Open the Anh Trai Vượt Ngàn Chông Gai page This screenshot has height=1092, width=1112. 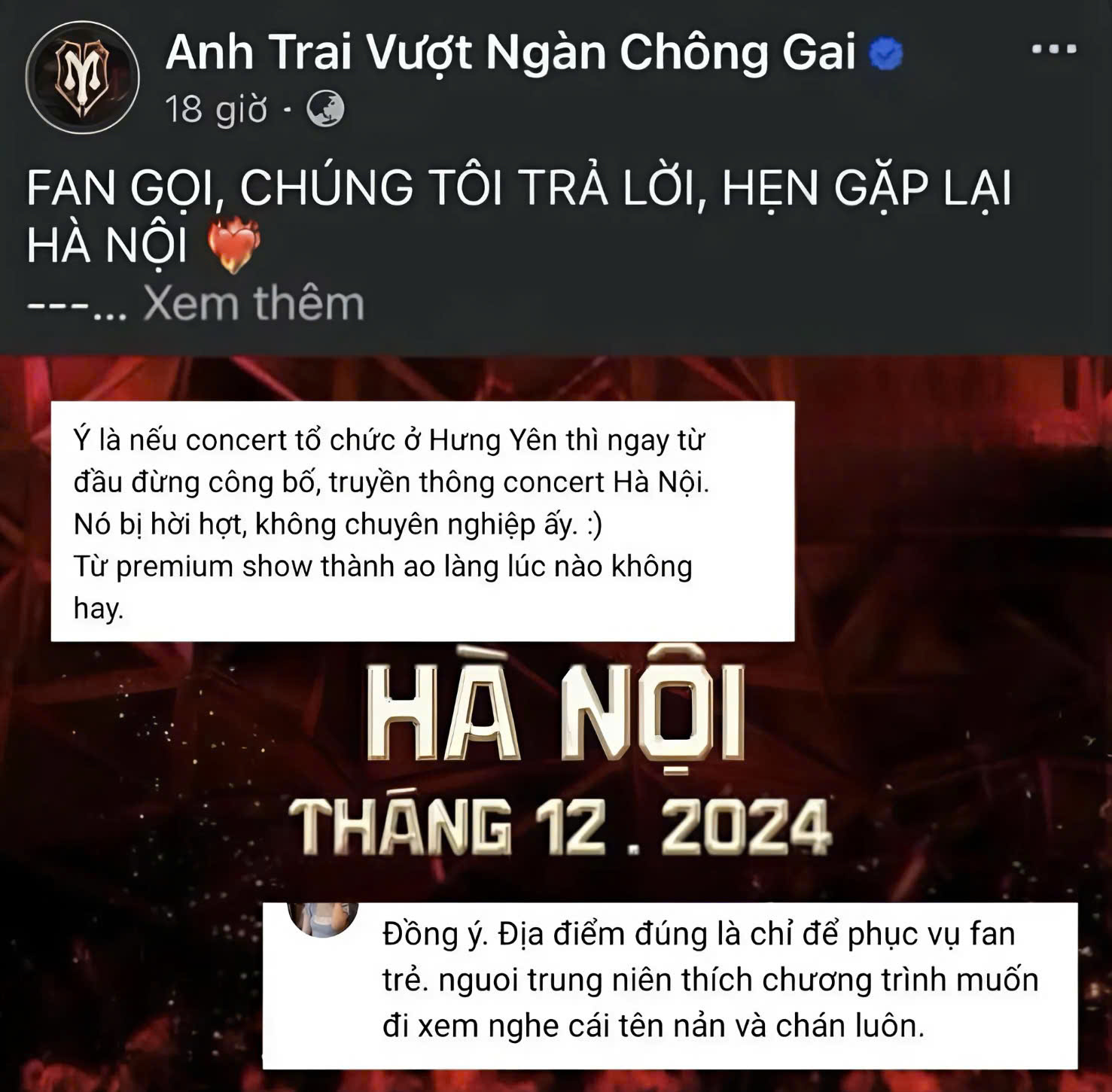pos(510,53)
